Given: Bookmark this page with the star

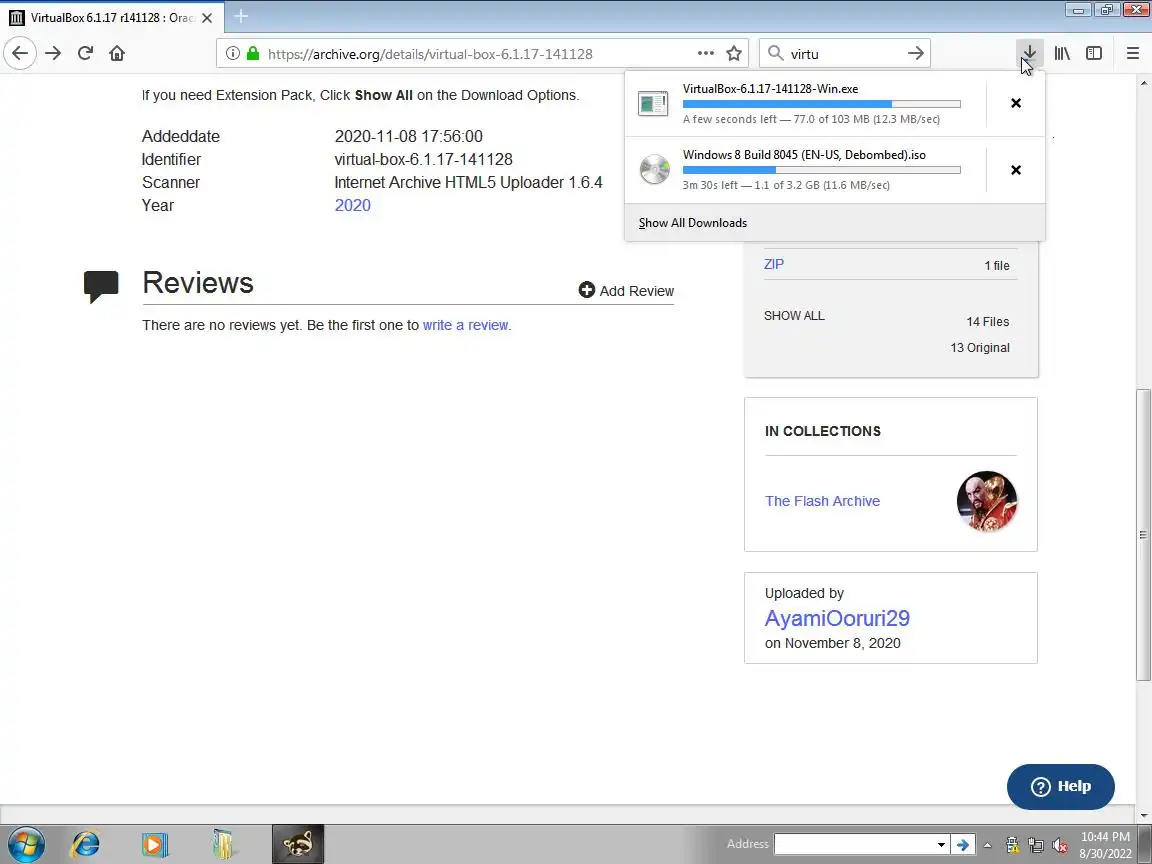Looking at the screenshot, I should tap(733, 54).
